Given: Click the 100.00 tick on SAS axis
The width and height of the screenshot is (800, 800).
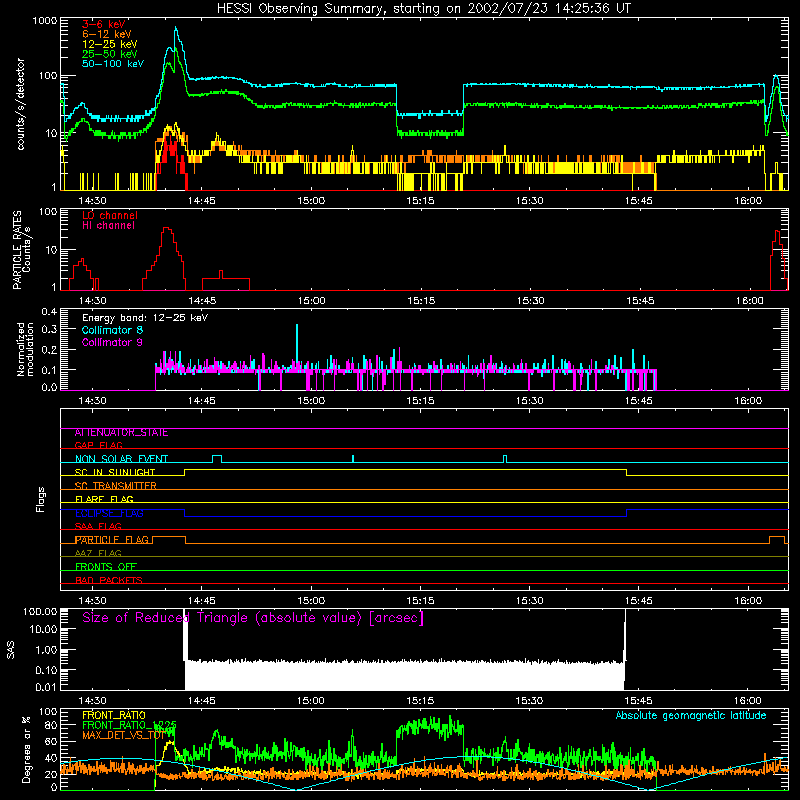Looking at the screenshot, I should click(40, 611).
